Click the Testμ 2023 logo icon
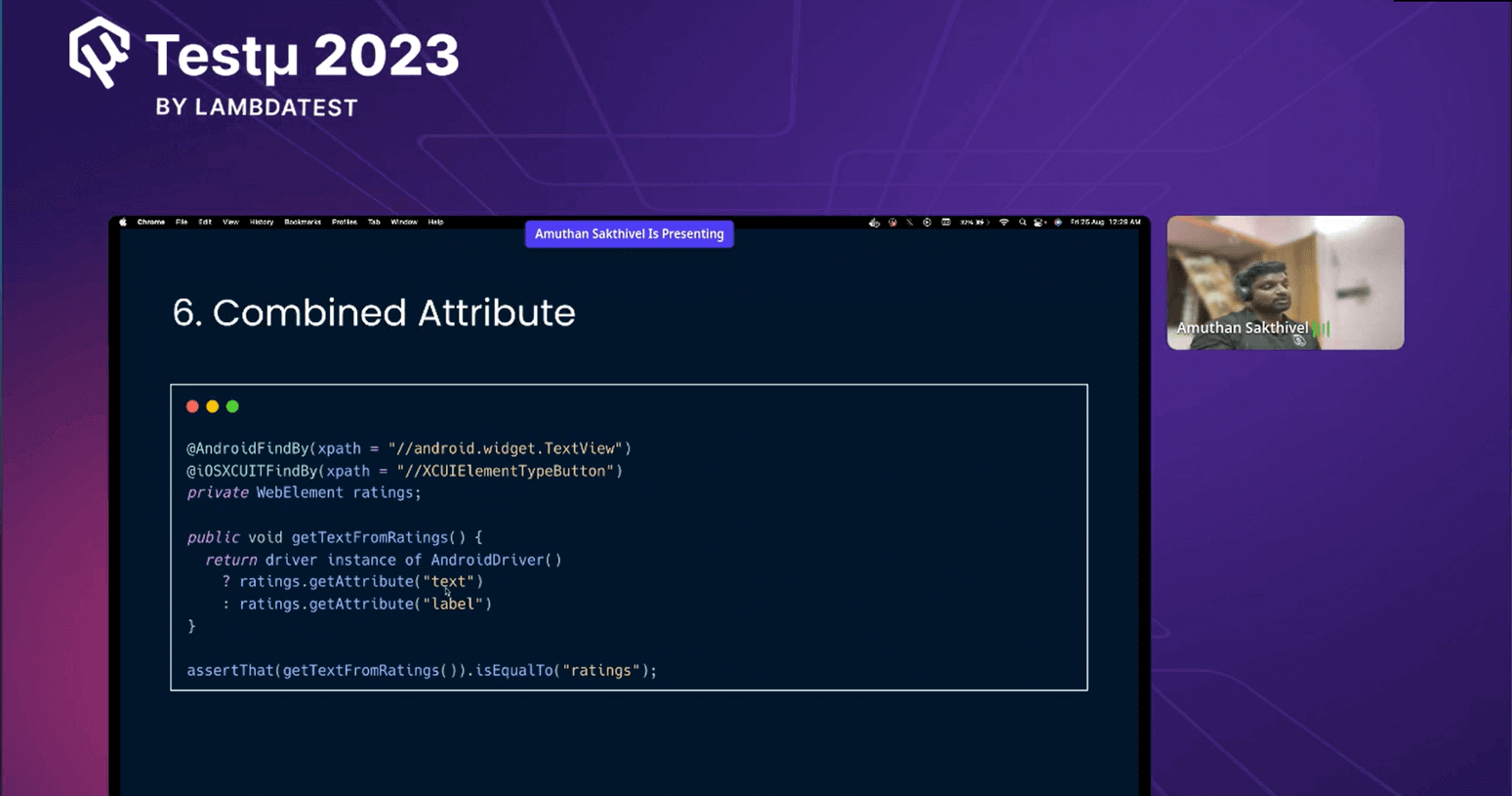 [100, 52]
